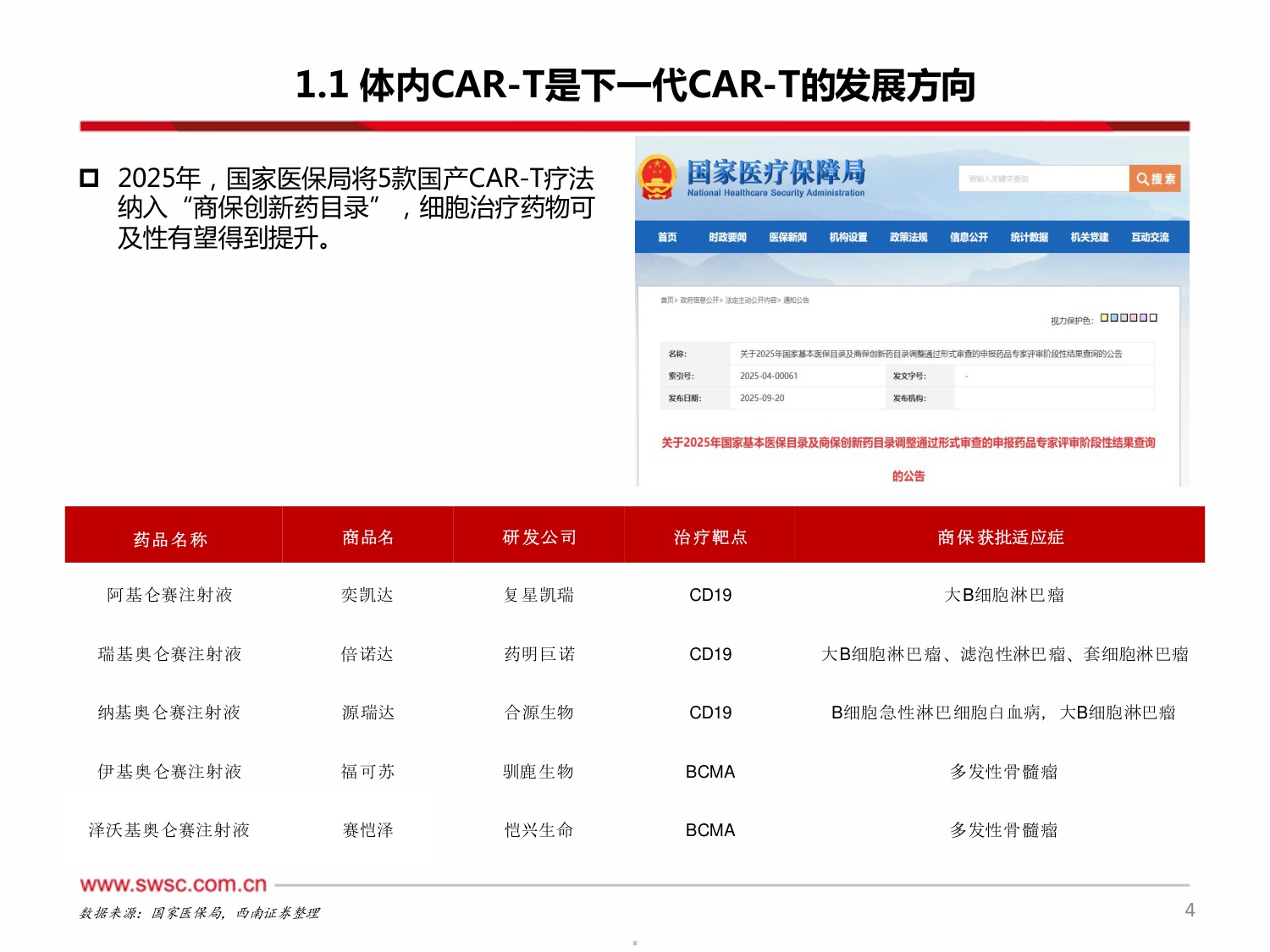Screen dimensions: 1270x952
Task: Select the first eye-protection color swatch
Action: coord(1104,318)
